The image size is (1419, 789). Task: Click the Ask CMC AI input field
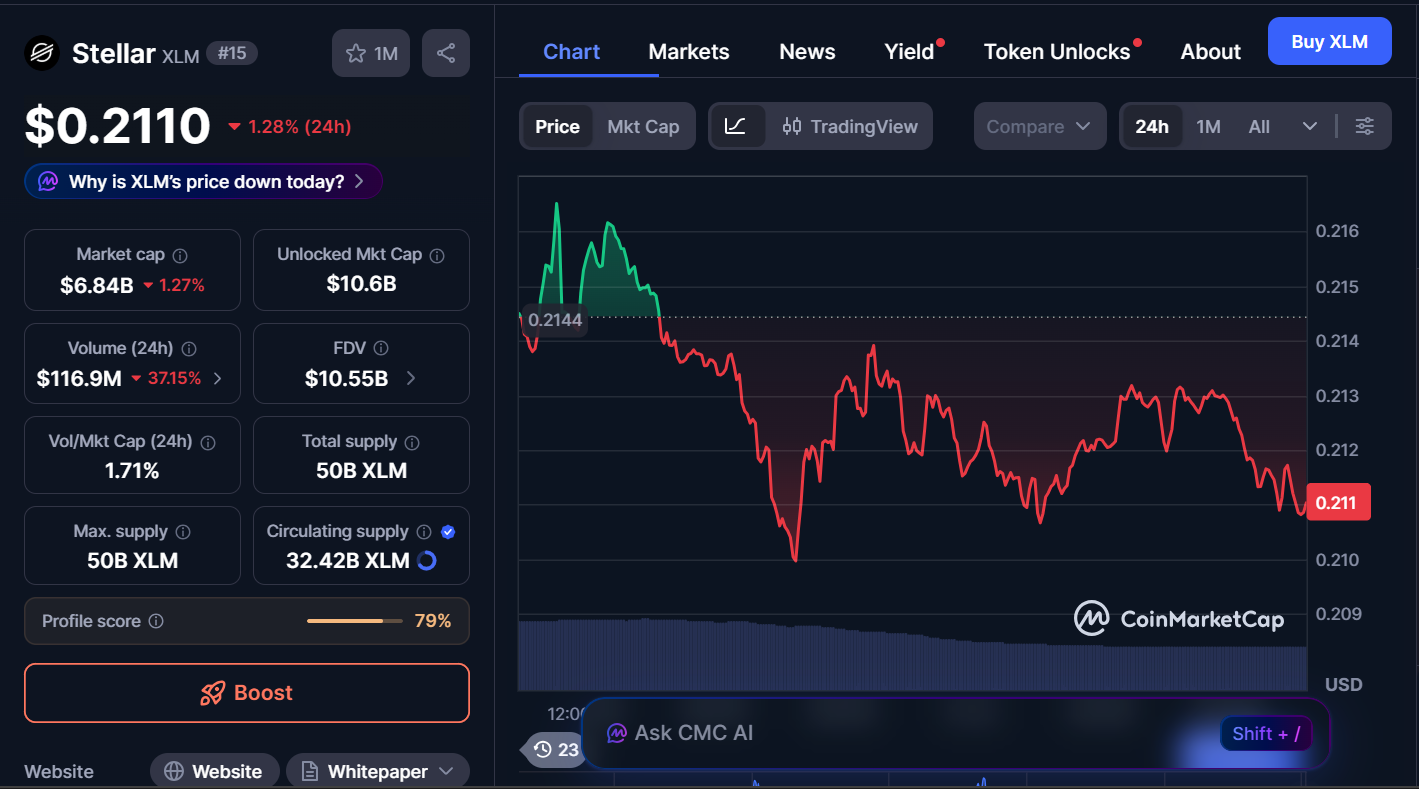point(850,733)
